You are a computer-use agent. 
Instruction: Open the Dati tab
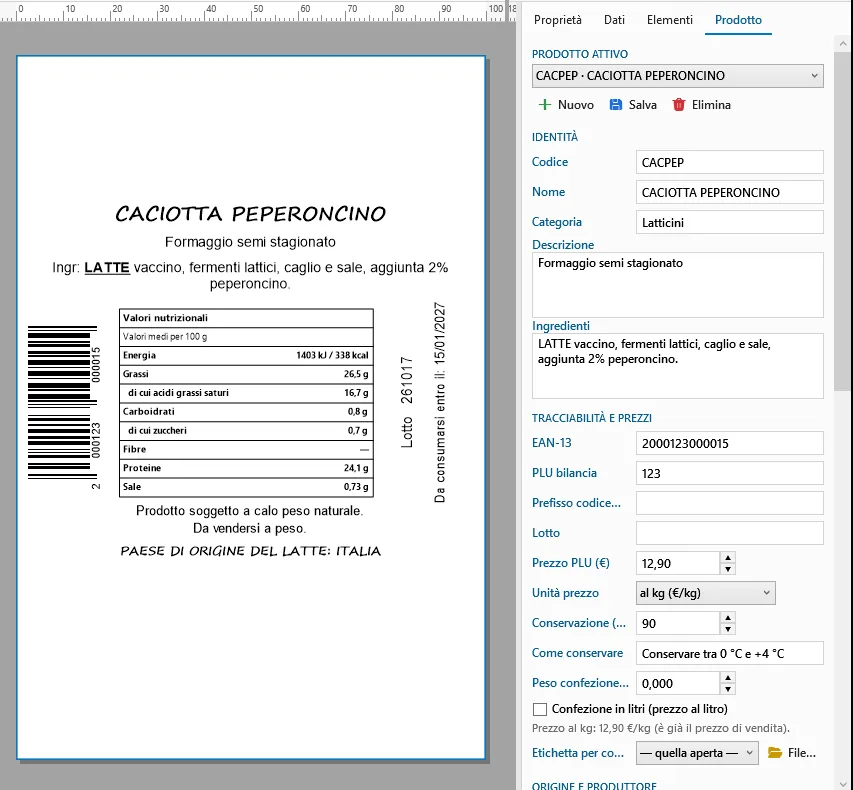click(614, 20)
